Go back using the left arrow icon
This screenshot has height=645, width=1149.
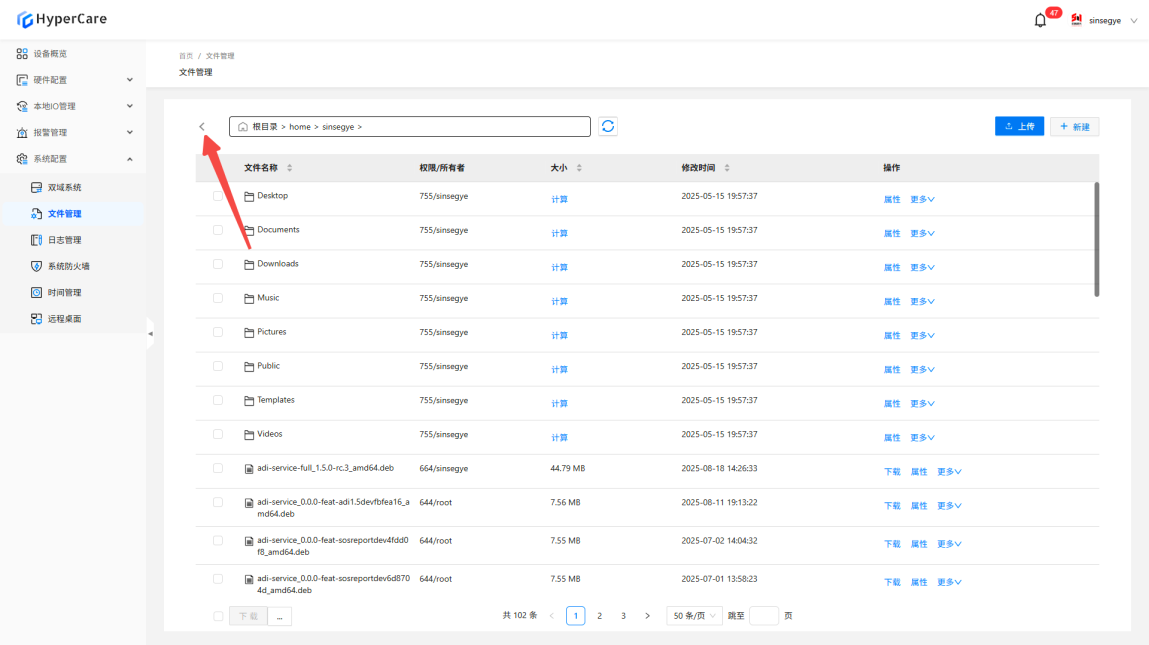pyautogui.click(x=202, y=127)
